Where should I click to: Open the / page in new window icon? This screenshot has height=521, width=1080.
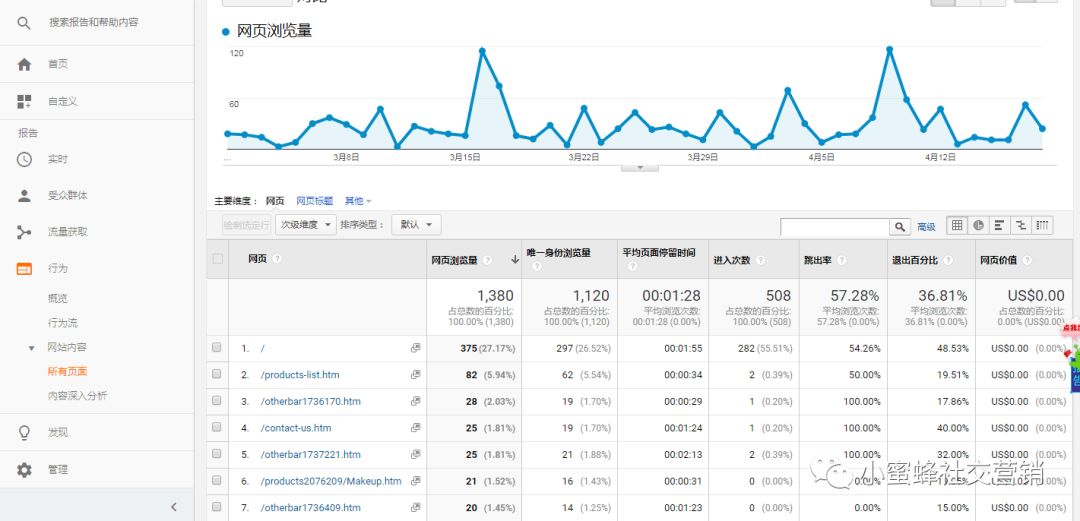(x=415, y=348)
